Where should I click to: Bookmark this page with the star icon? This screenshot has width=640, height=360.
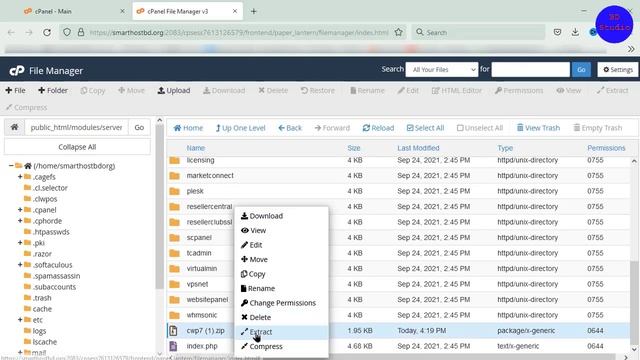pyautogui.click(x=398, y=32)
